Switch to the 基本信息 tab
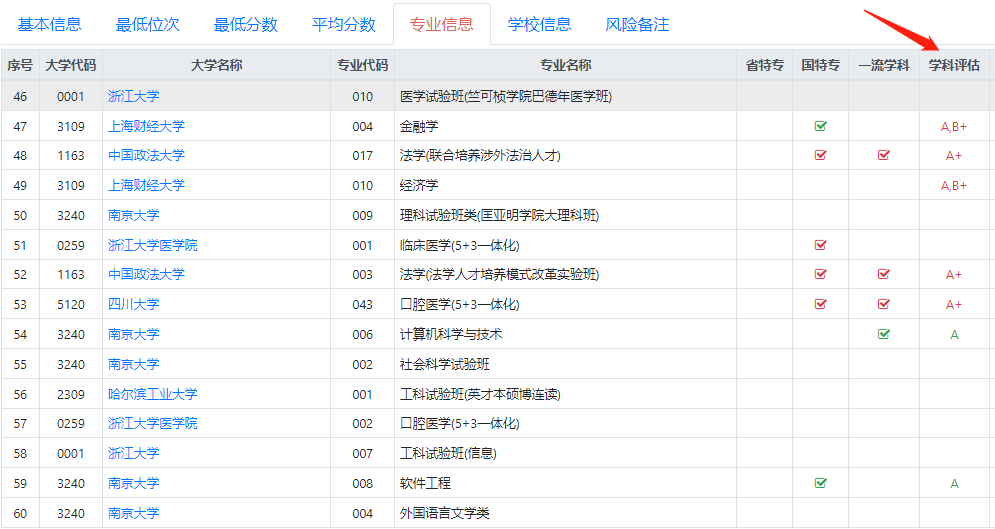Screen dimensions: 995x529 (x=49, y=25)
